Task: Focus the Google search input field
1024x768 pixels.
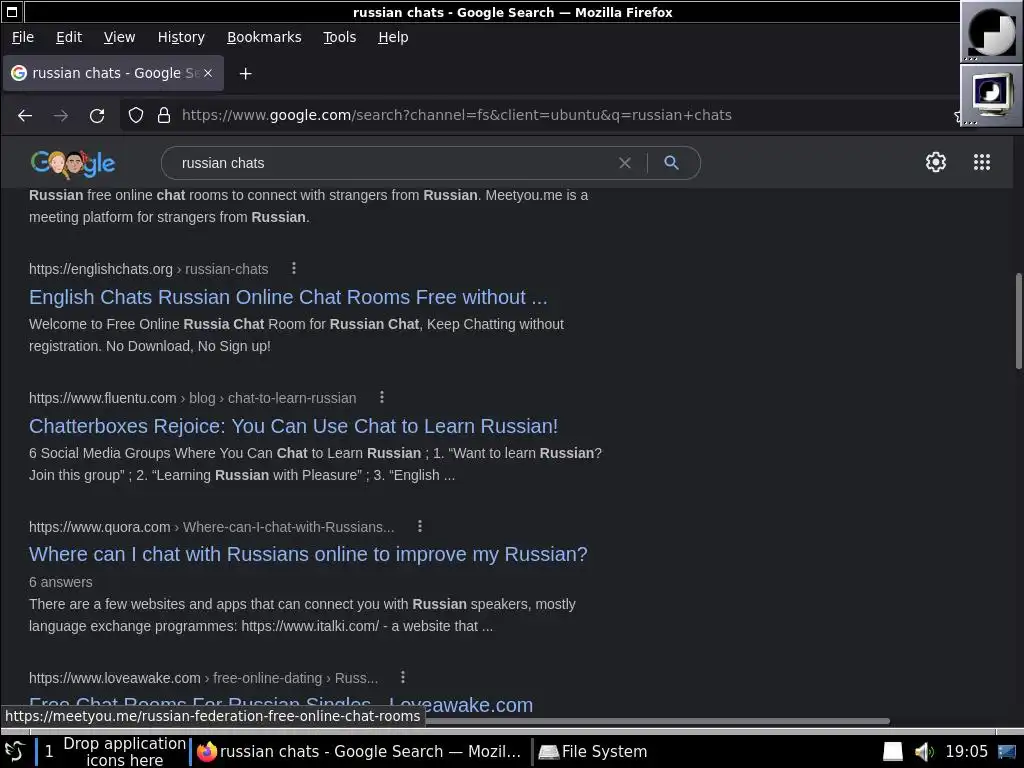Action: coord(392,163)
